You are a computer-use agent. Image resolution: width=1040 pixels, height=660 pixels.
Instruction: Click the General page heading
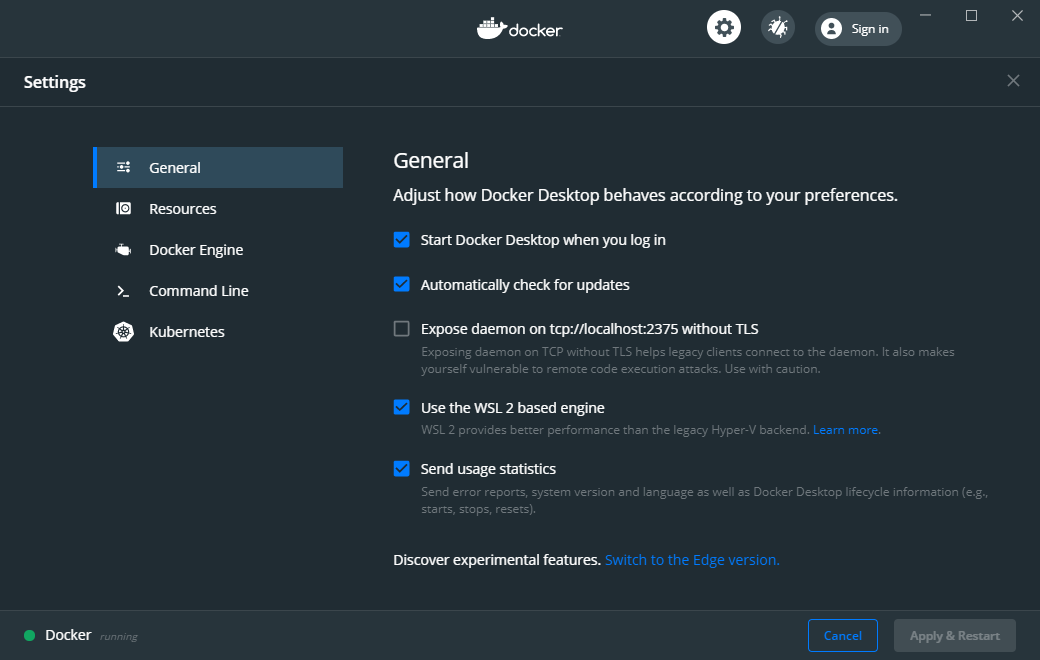(431, 161)
